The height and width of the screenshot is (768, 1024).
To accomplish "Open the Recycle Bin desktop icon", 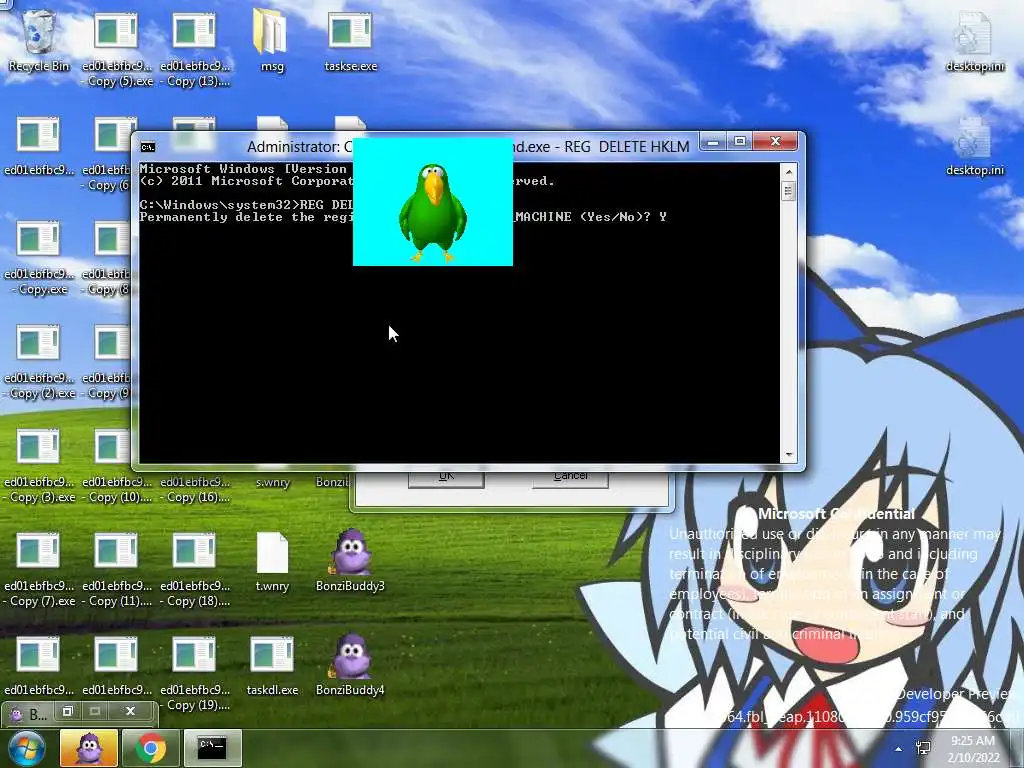I will click(x=39, y=40).
